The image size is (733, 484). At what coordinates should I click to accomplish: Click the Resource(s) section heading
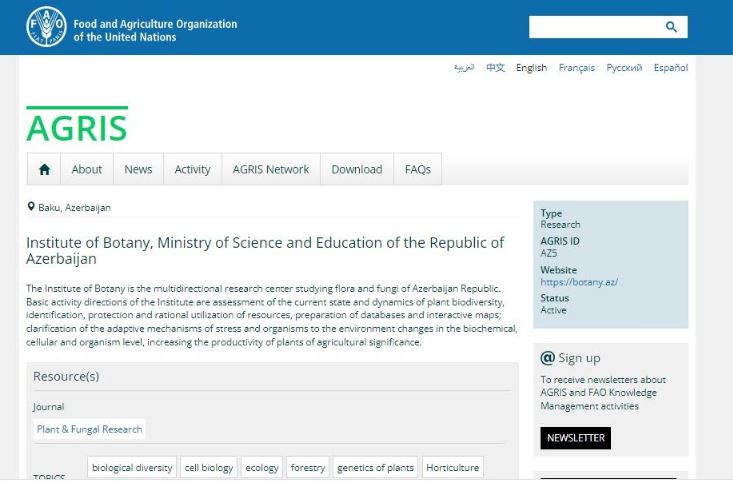[66, 376]
